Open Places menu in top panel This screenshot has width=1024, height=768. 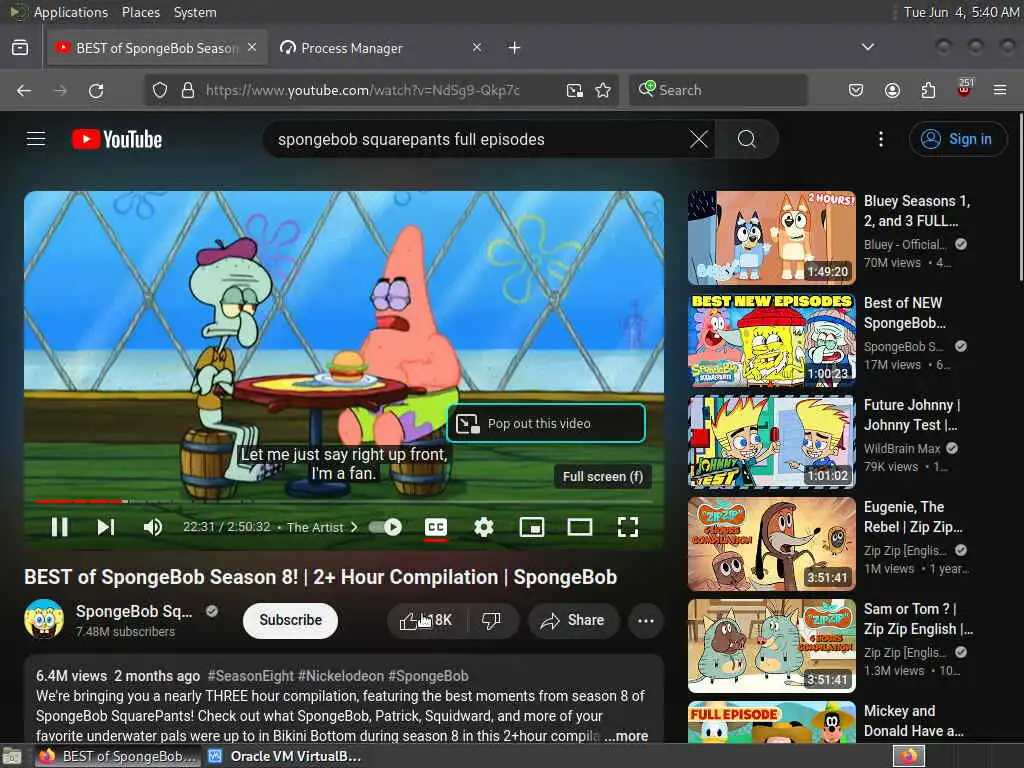(140, 12)
